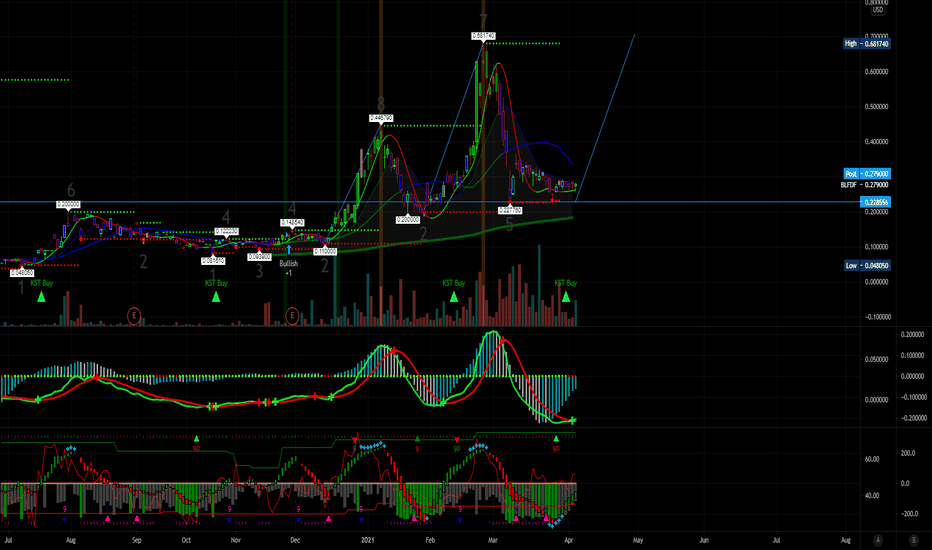Click the 0.228556 horizontal line price tag

point(875,202)
